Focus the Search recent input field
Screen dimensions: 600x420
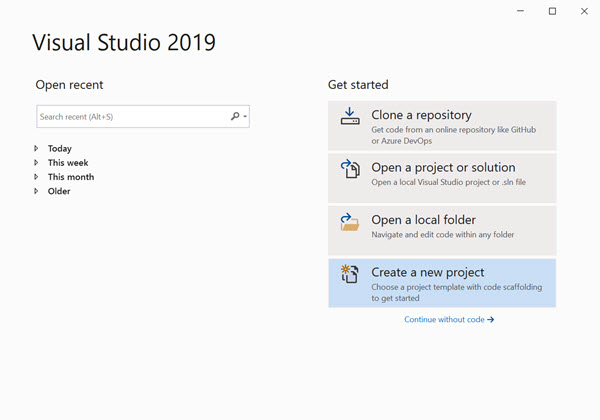(x=143, y=116)
